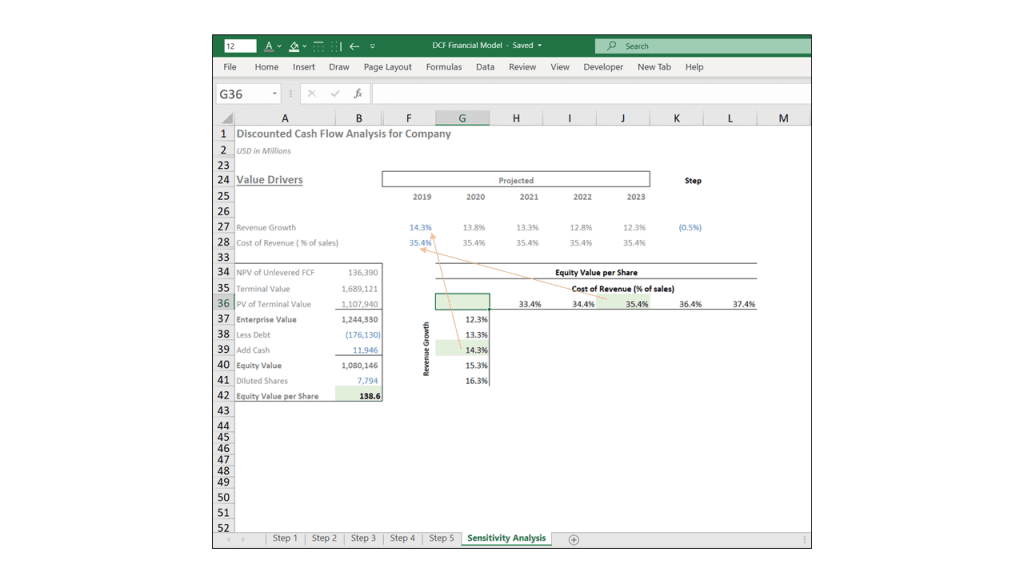Click the Enter checkmark icon beside the formula bar

334,93
